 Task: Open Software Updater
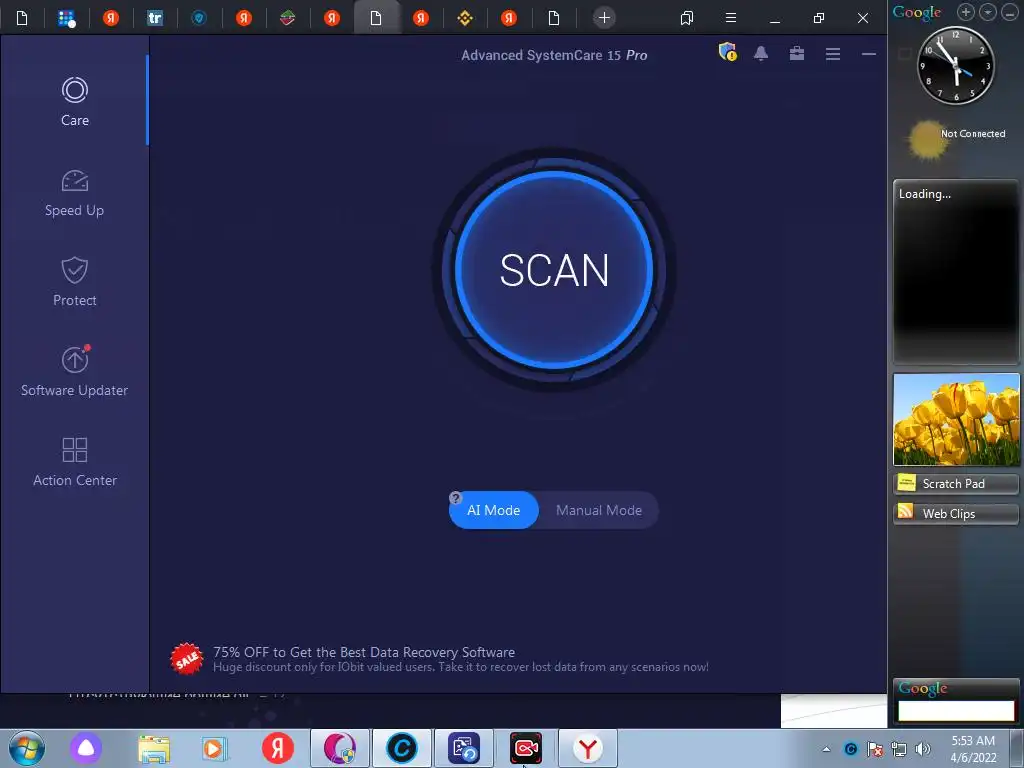[74, 371]
